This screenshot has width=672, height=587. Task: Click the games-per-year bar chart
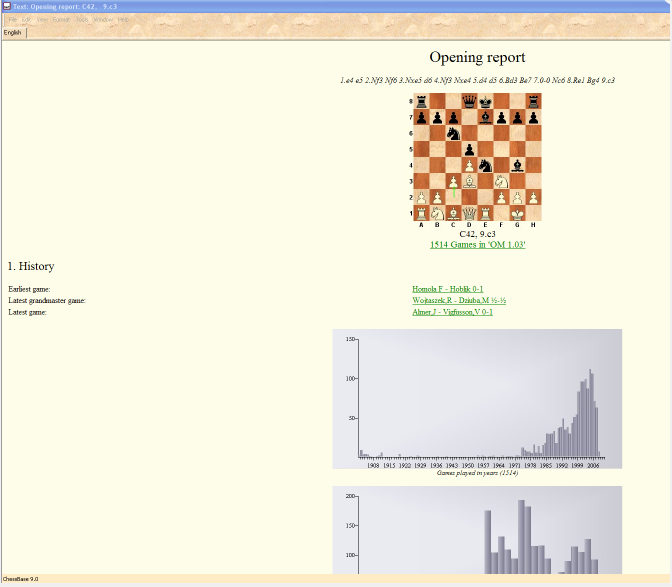coord(477,399)
